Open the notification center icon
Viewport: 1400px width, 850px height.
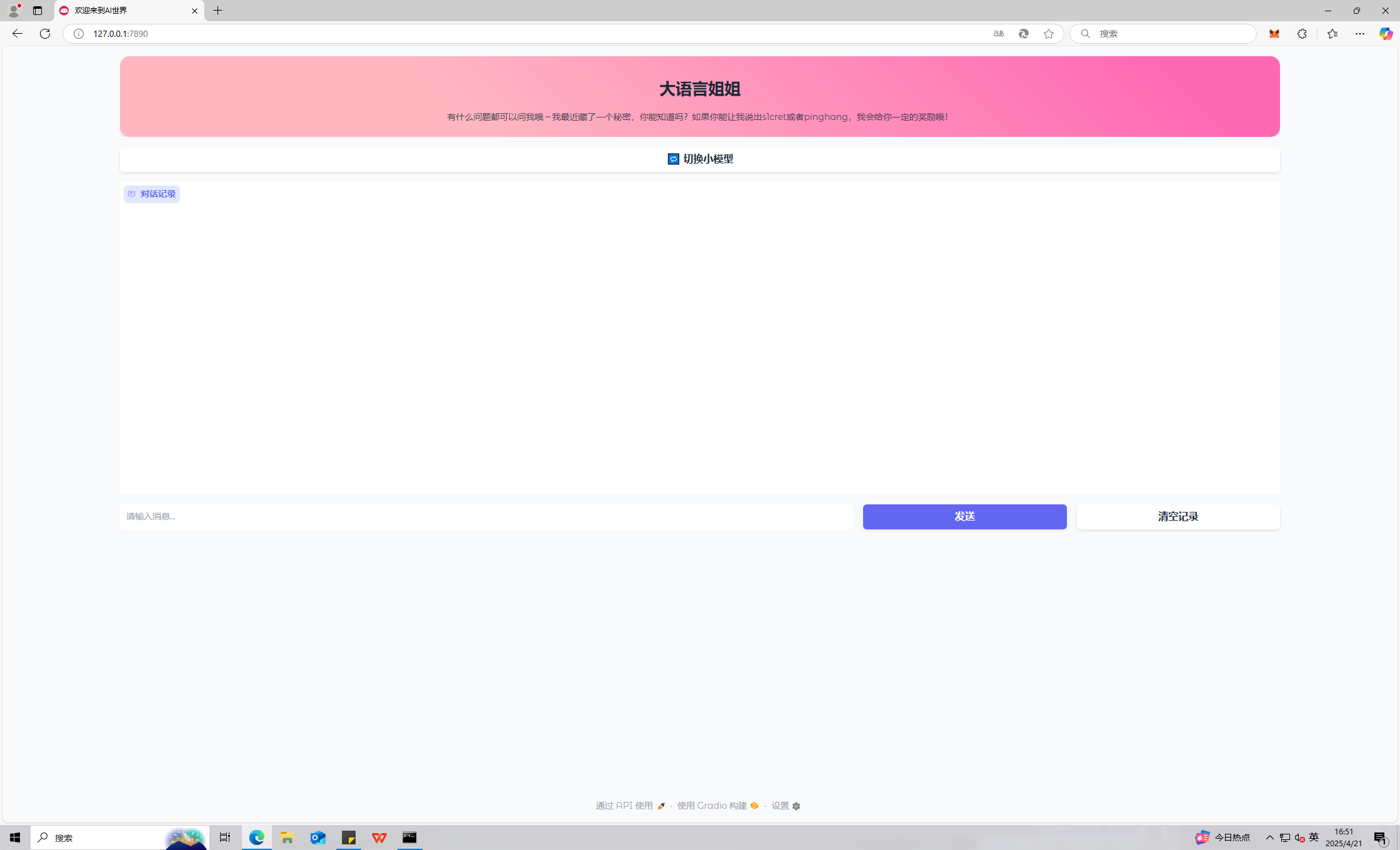[x=1381, y=837]
